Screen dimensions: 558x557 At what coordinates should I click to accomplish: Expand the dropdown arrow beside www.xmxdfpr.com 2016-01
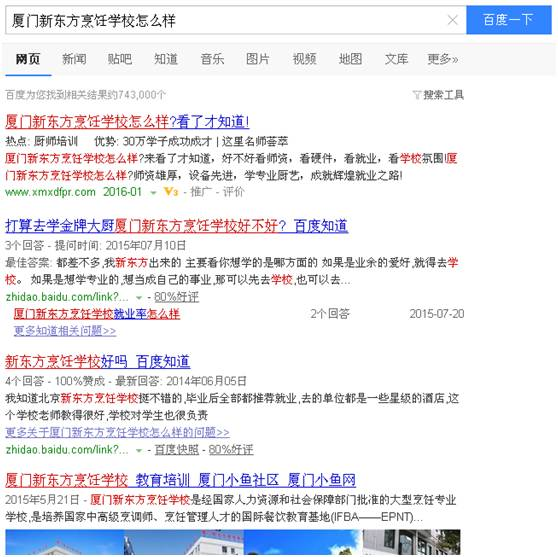(153, 193)
